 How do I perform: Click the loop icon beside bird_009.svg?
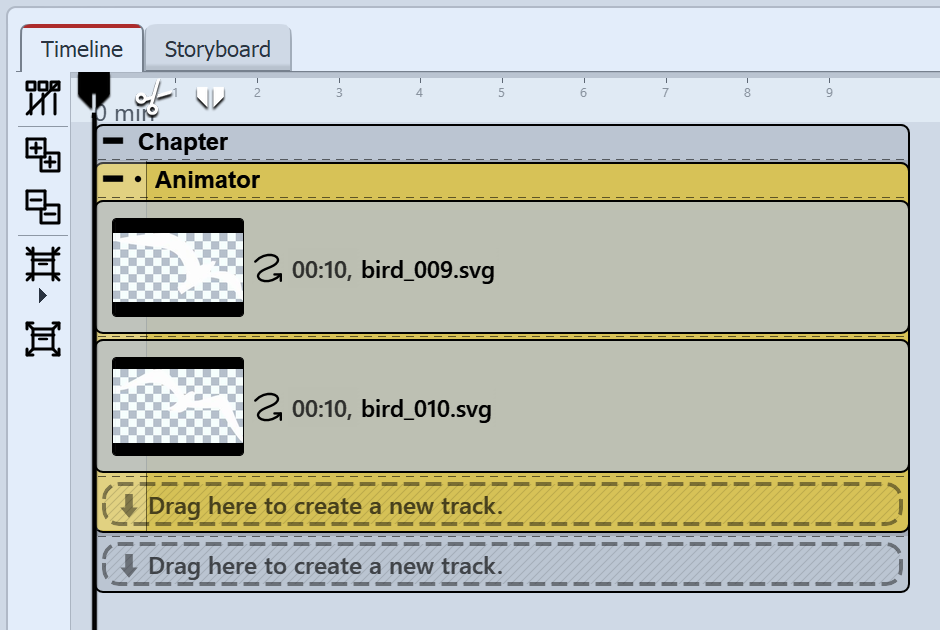271,269
